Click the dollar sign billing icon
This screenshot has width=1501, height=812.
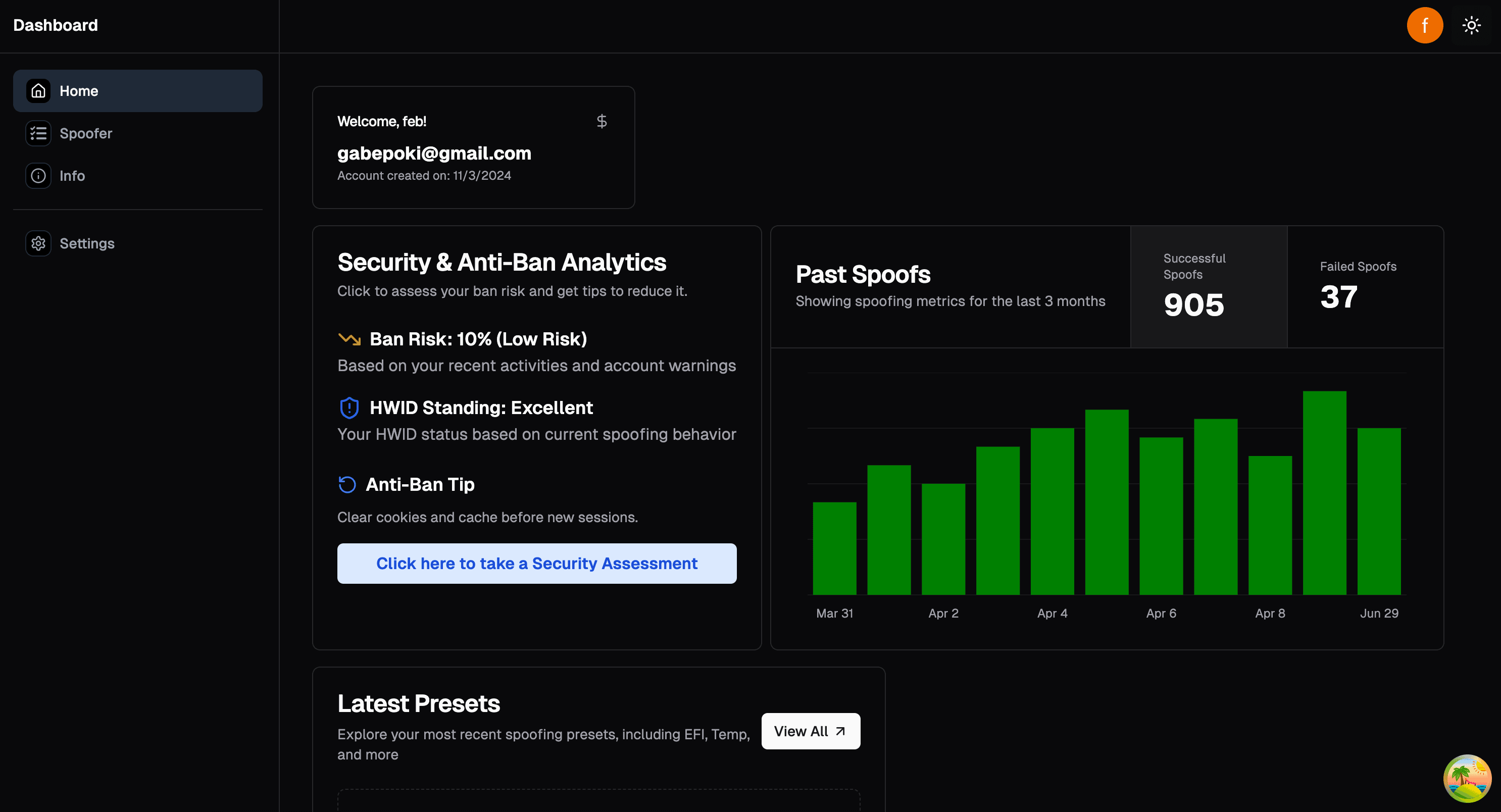tap(602, 121)
